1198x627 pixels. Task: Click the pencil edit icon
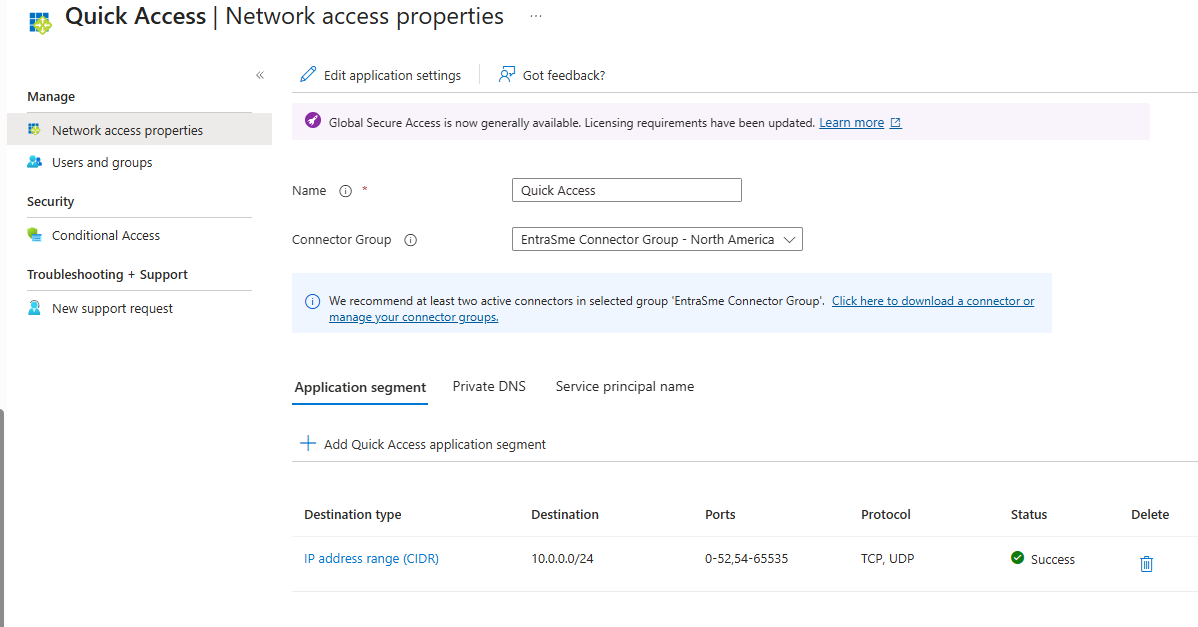coord(308,74)
